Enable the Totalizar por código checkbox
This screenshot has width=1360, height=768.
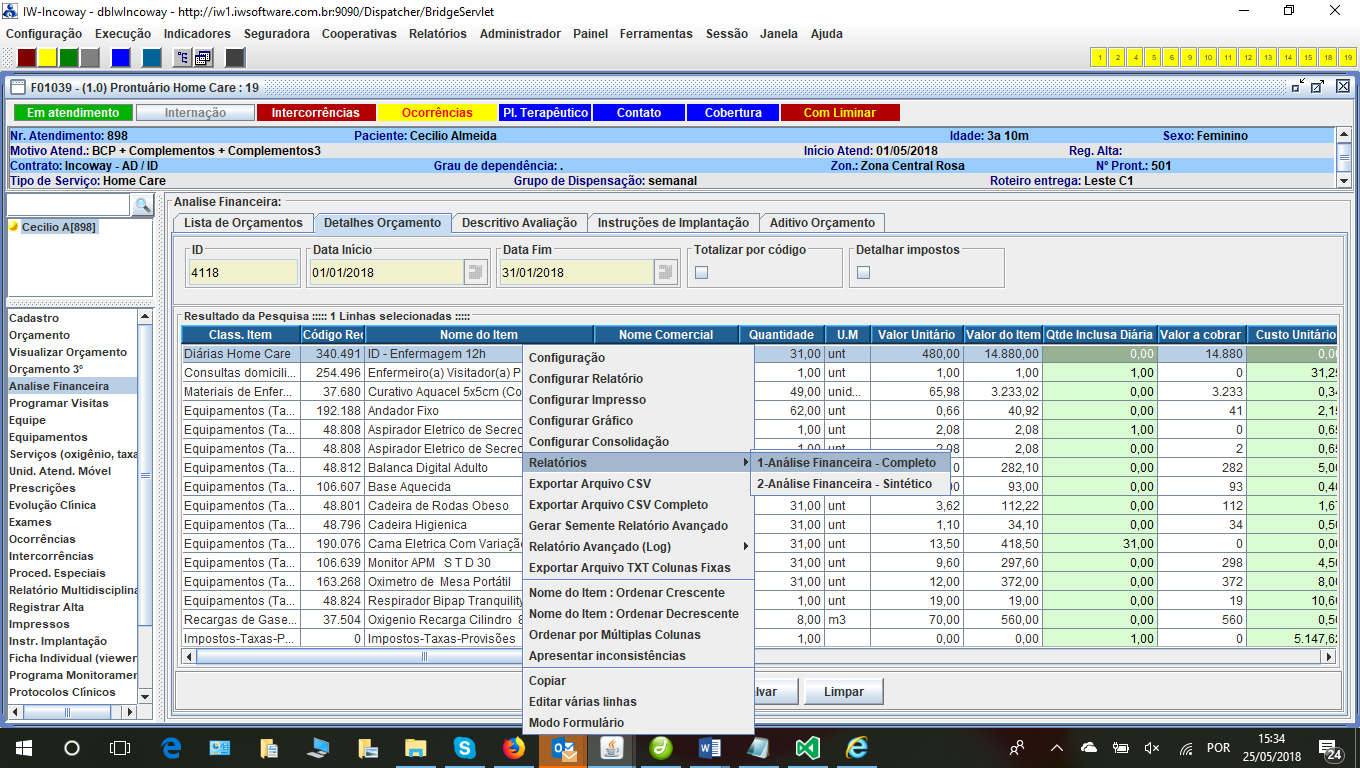[x=701, y=272]
